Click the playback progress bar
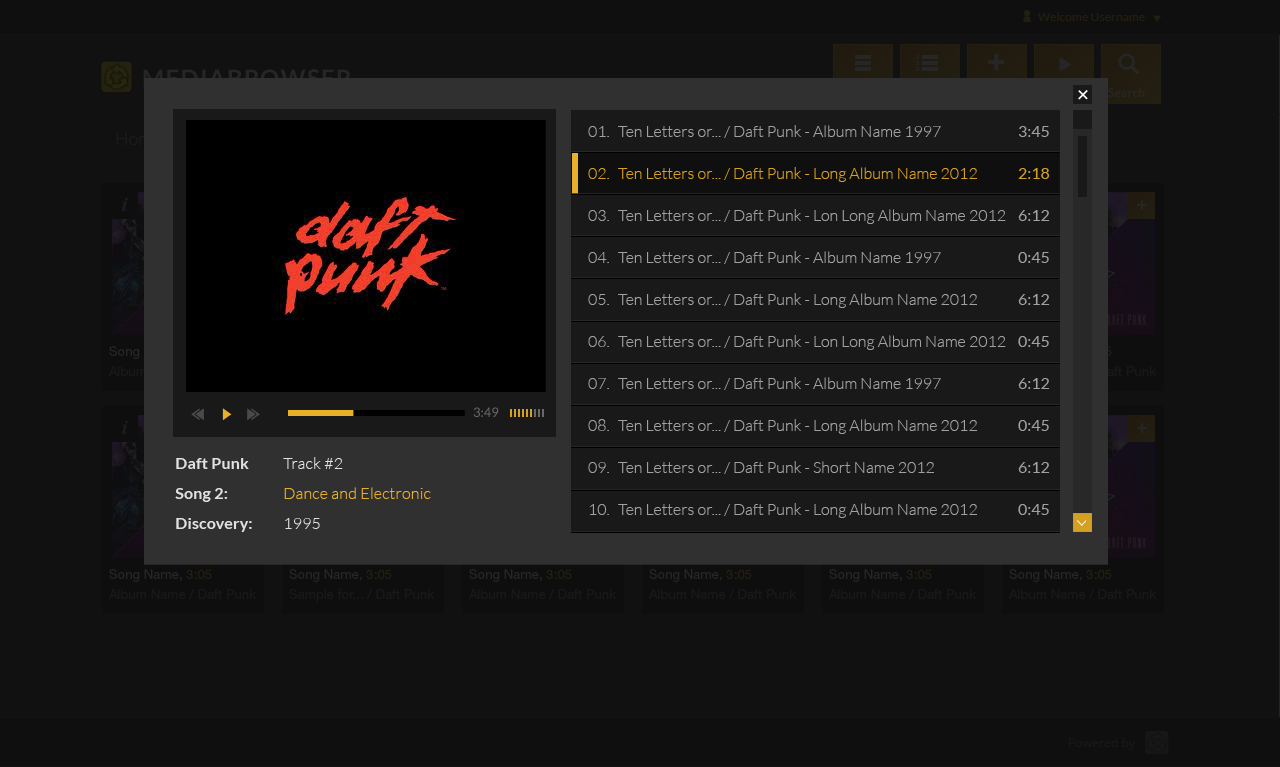 click(376, 413)
